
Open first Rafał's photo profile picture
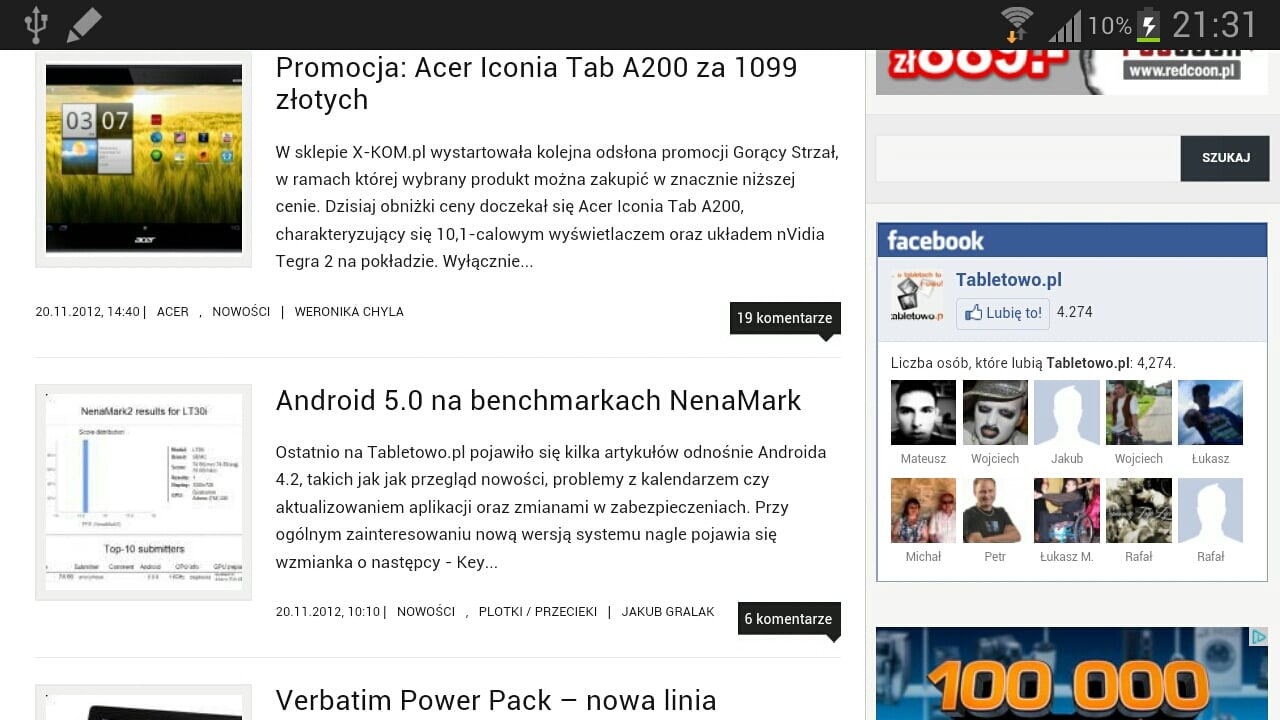click(x=1139, y=510)
